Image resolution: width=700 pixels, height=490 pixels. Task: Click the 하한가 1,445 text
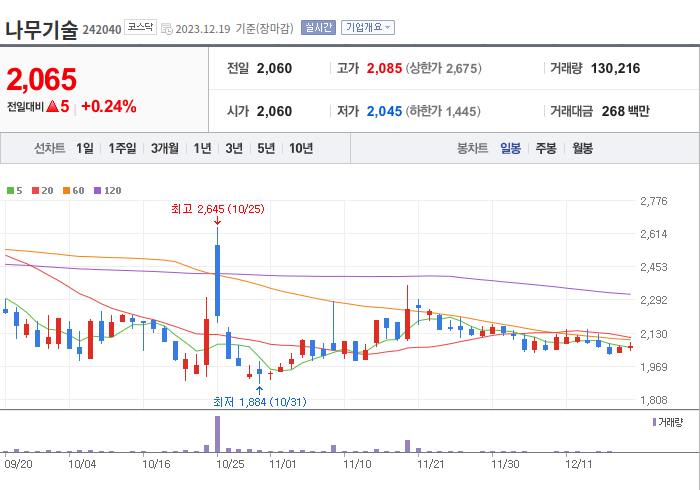(443, 111)
